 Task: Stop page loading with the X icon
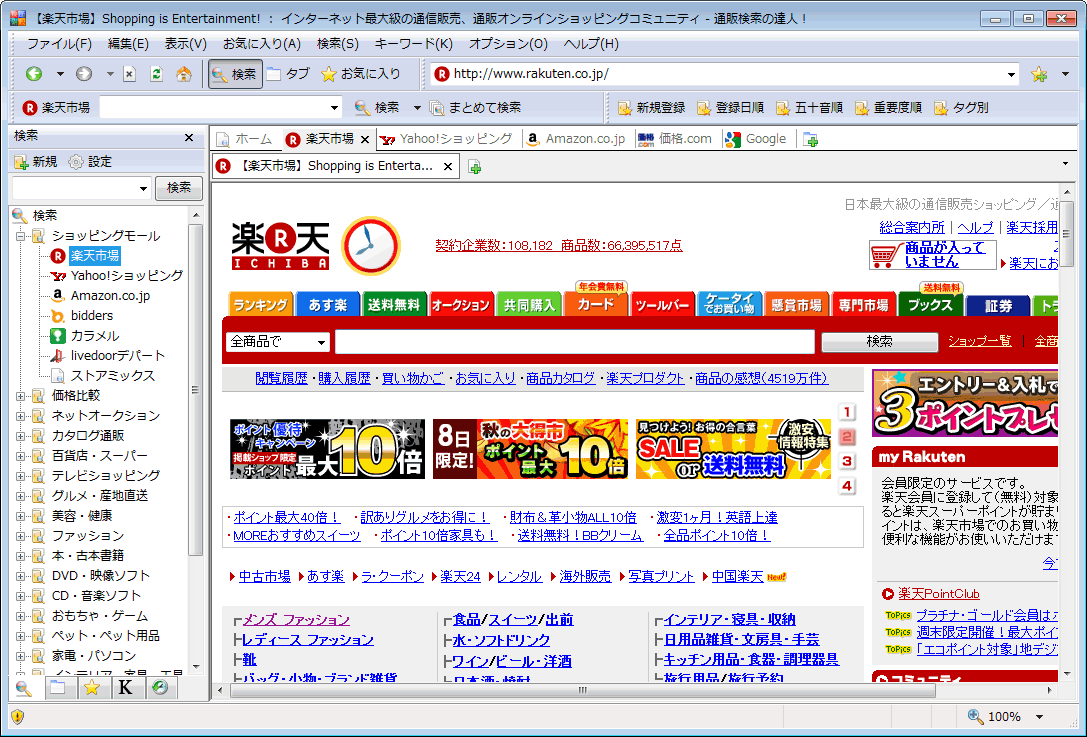pos(130,73)
